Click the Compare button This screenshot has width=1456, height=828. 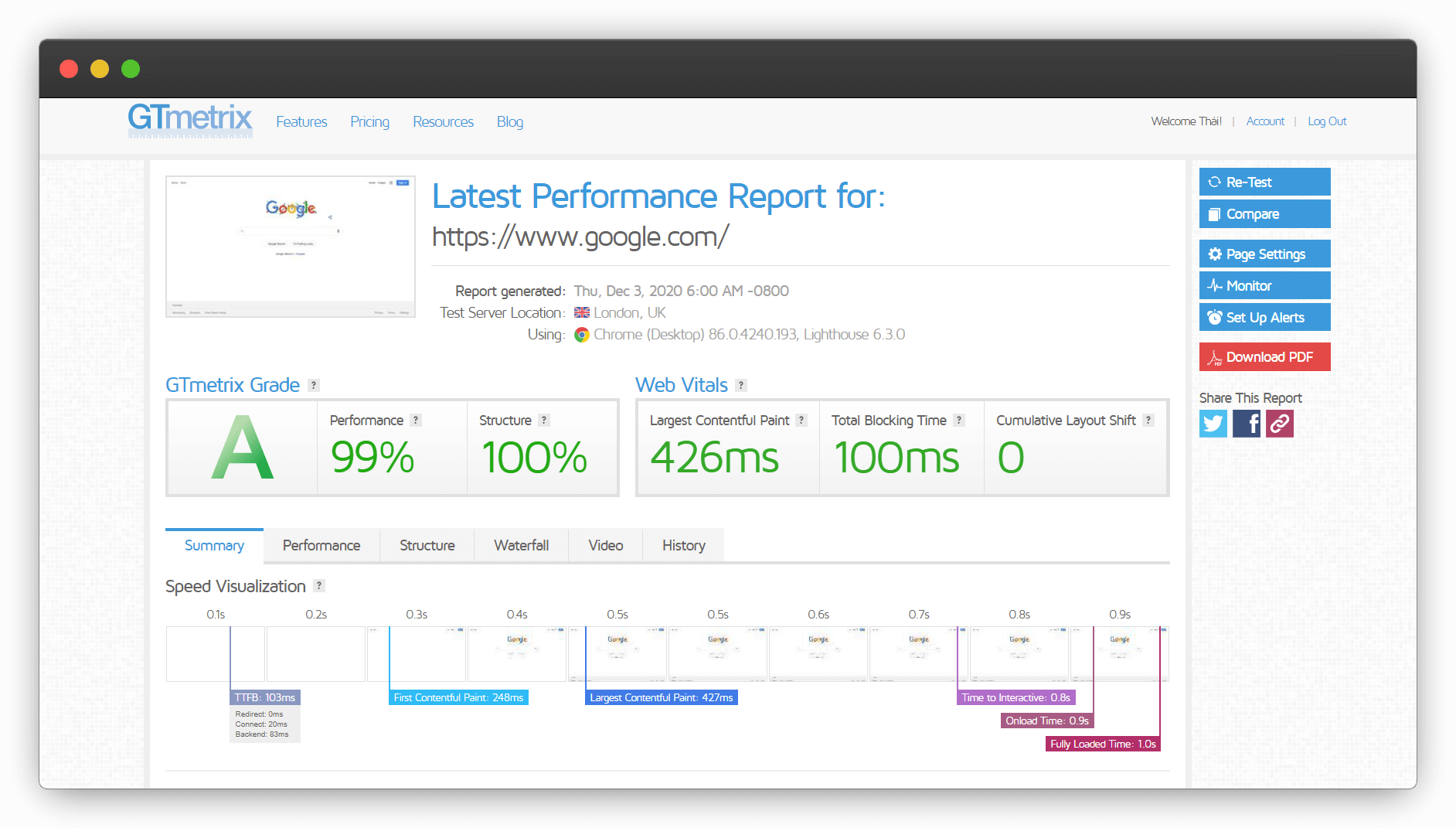click(1264, 214)
